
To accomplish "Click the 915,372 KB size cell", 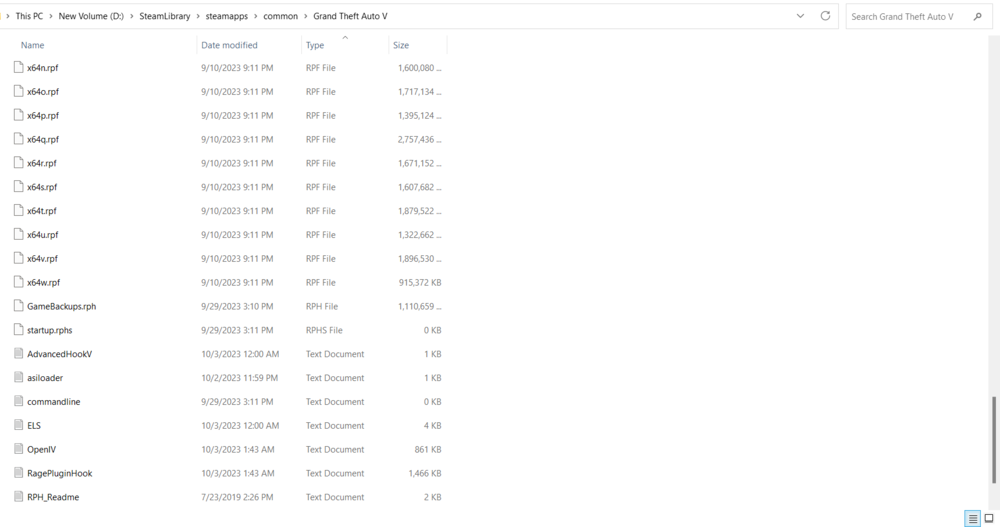I will coord(420,282).
